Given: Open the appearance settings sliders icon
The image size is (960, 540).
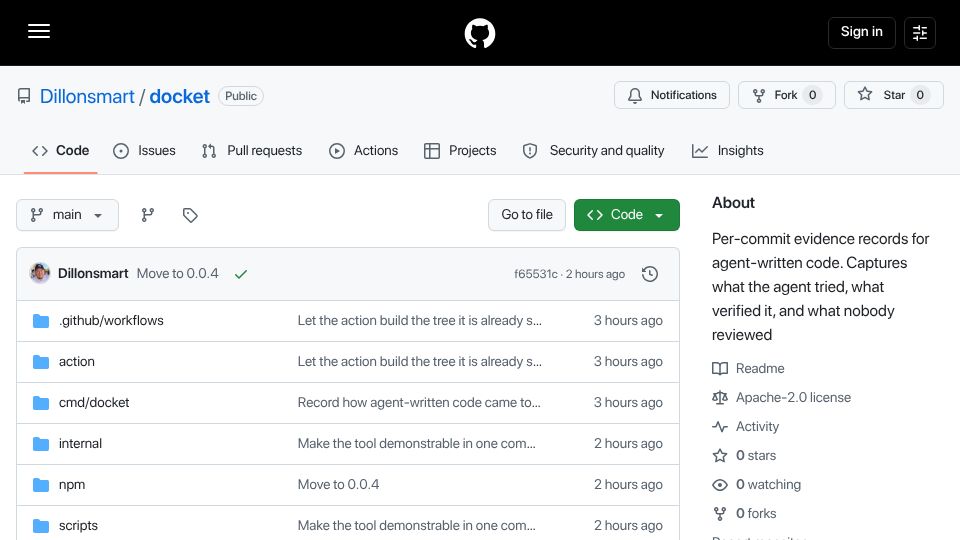Looking at the screenshot, I should [x=920, y=32].
